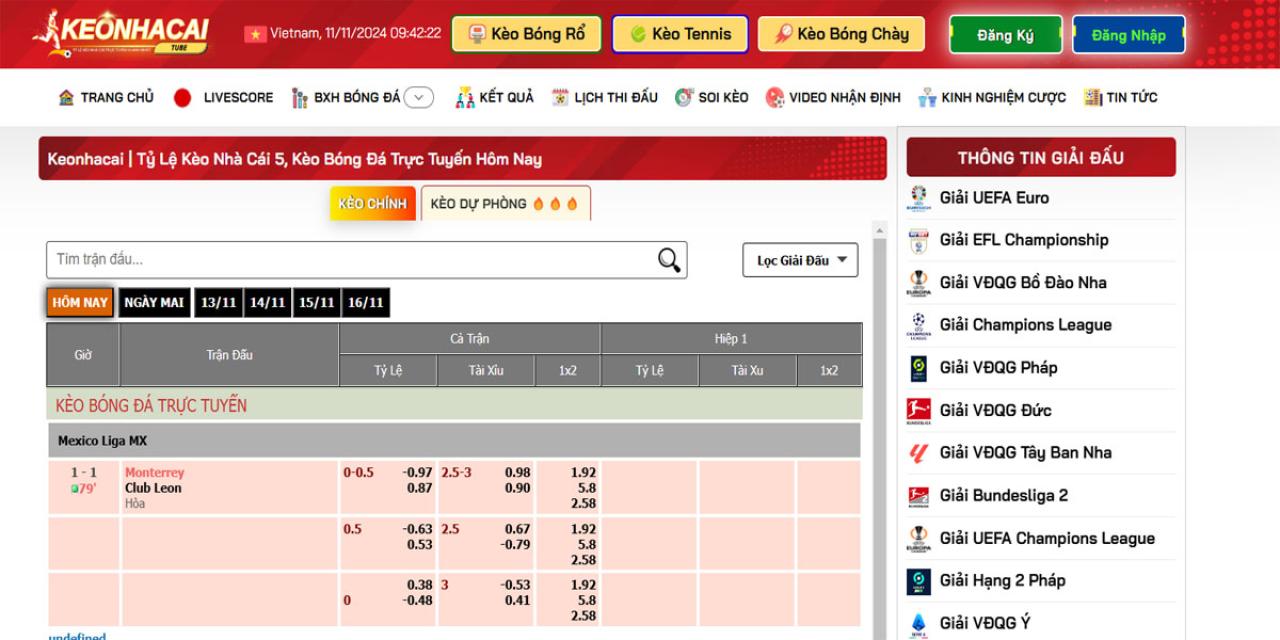Viewport: 1280px width, 640px height.
Task: Focus the Tìm trận đấu search field
Action: (350, 260)
